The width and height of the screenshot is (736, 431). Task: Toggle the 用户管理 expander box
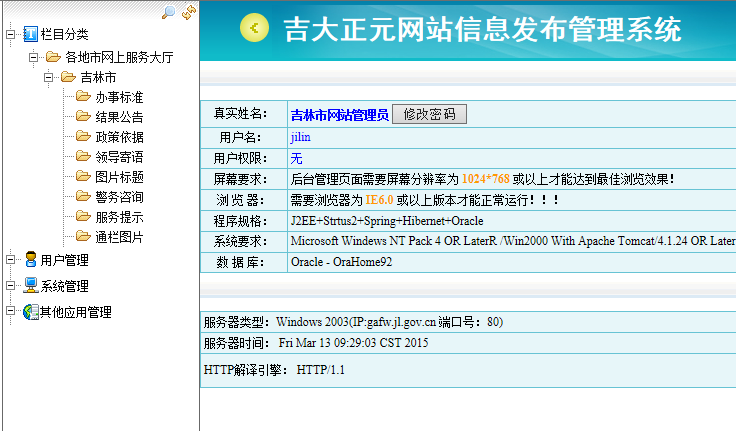click(10, 259)
